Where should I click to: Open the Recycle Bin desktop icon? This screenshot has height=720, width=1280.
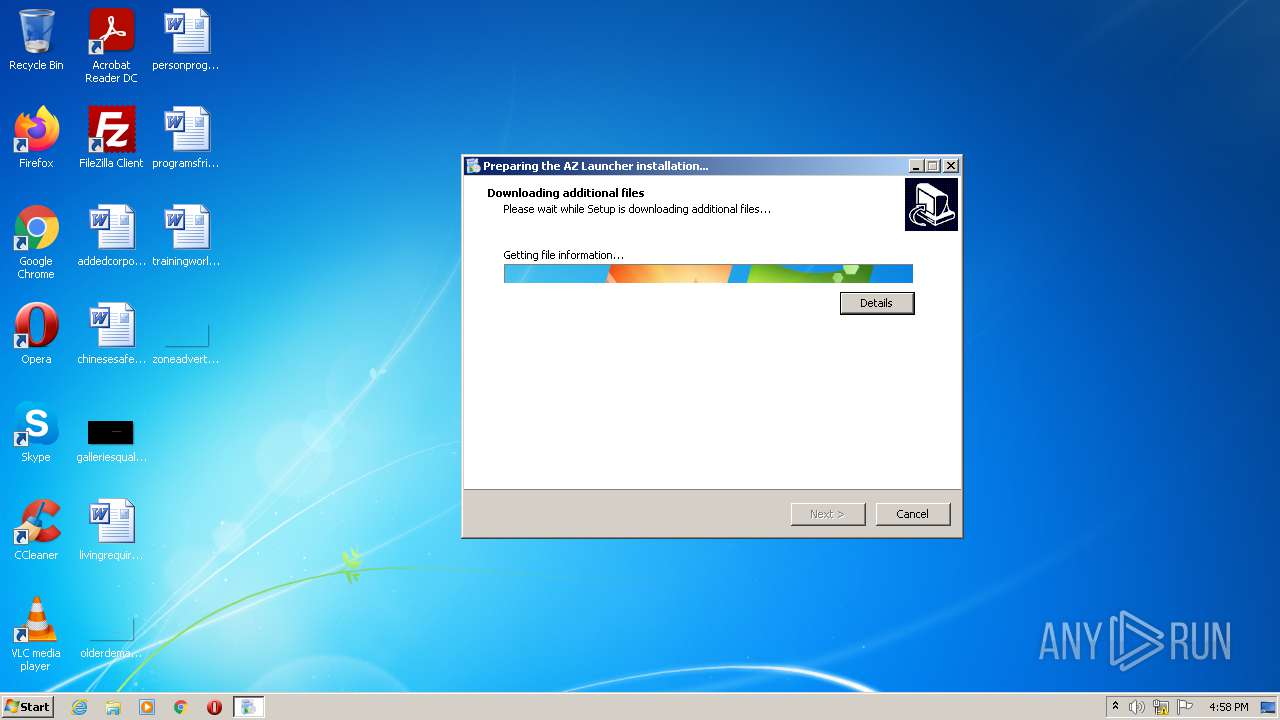[36, 40]
